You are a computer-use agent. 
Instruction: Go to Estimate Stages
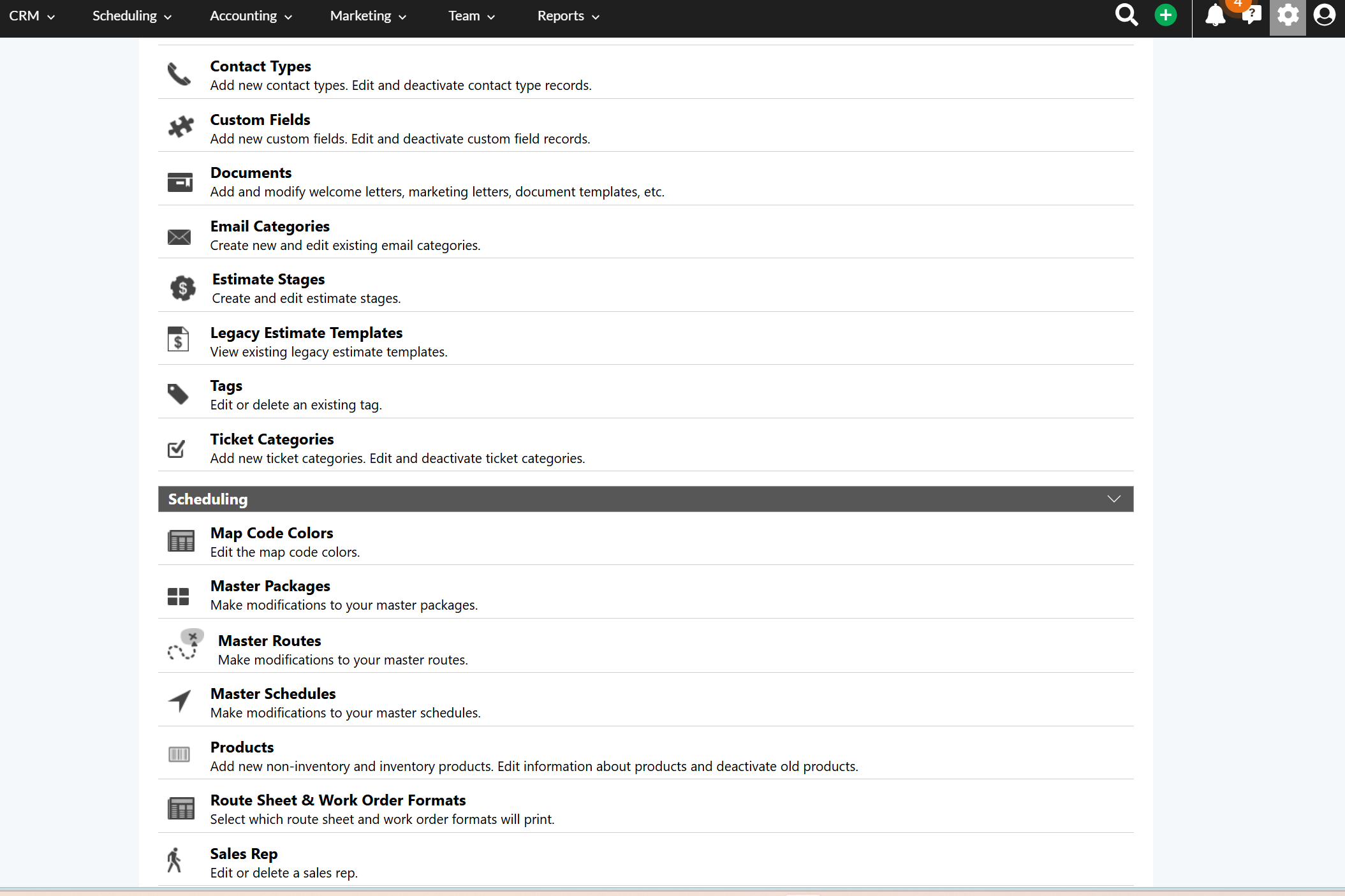click(268, 279)
